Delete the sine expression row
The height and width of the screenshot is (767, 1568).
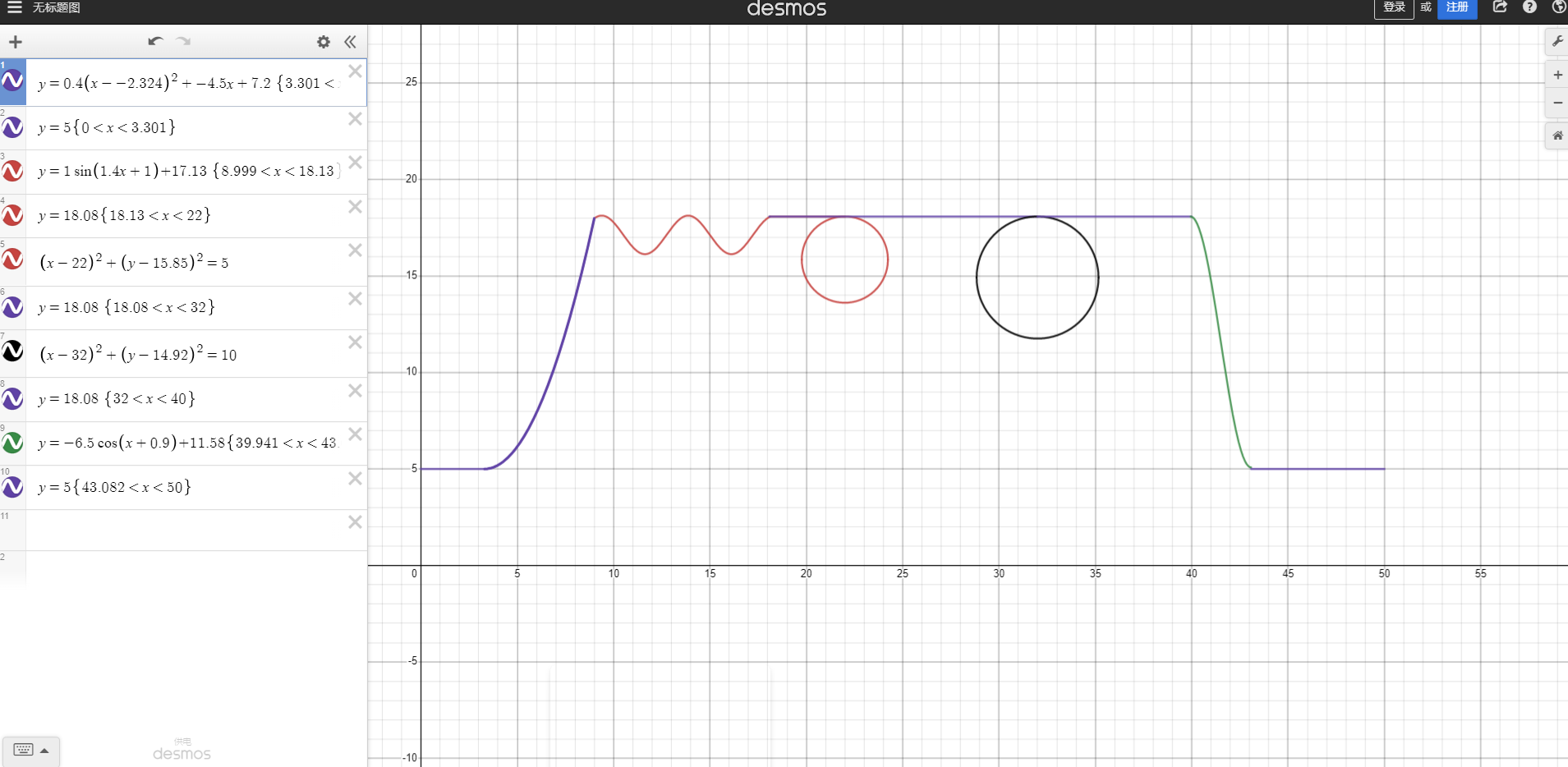[355, 163]
